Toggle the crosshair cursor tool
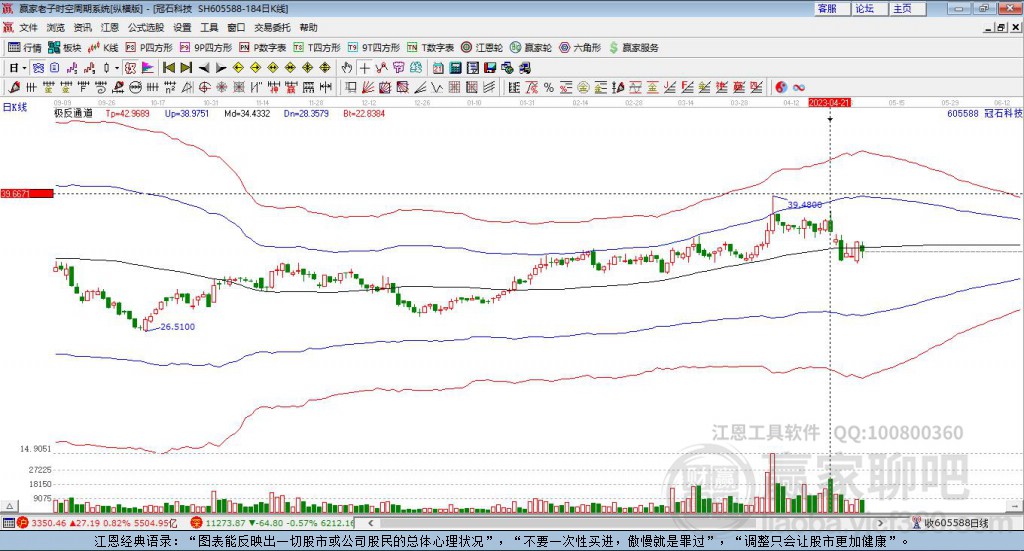The width and height of the screenshot is (1024, 551). 364,68
